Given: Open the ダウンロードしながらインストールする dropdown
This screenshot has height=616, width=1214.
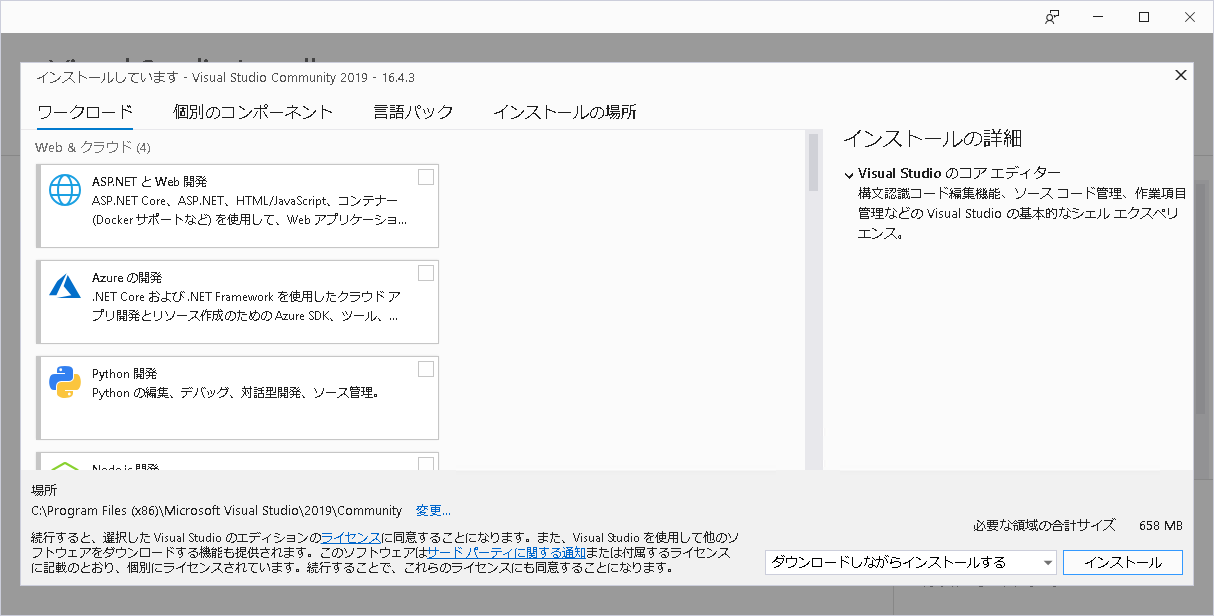Looking at the screenshot, I should tap(910, 563).
